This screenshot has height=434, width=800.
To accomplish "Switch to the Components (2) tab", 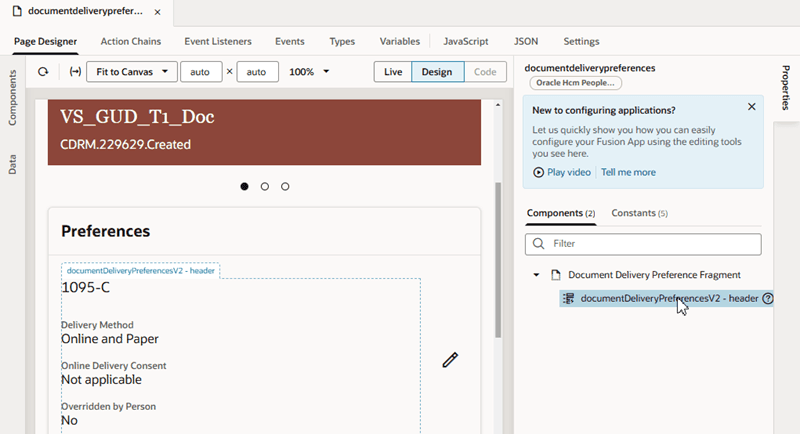I will pyautogui.click(x=561, y=213).
